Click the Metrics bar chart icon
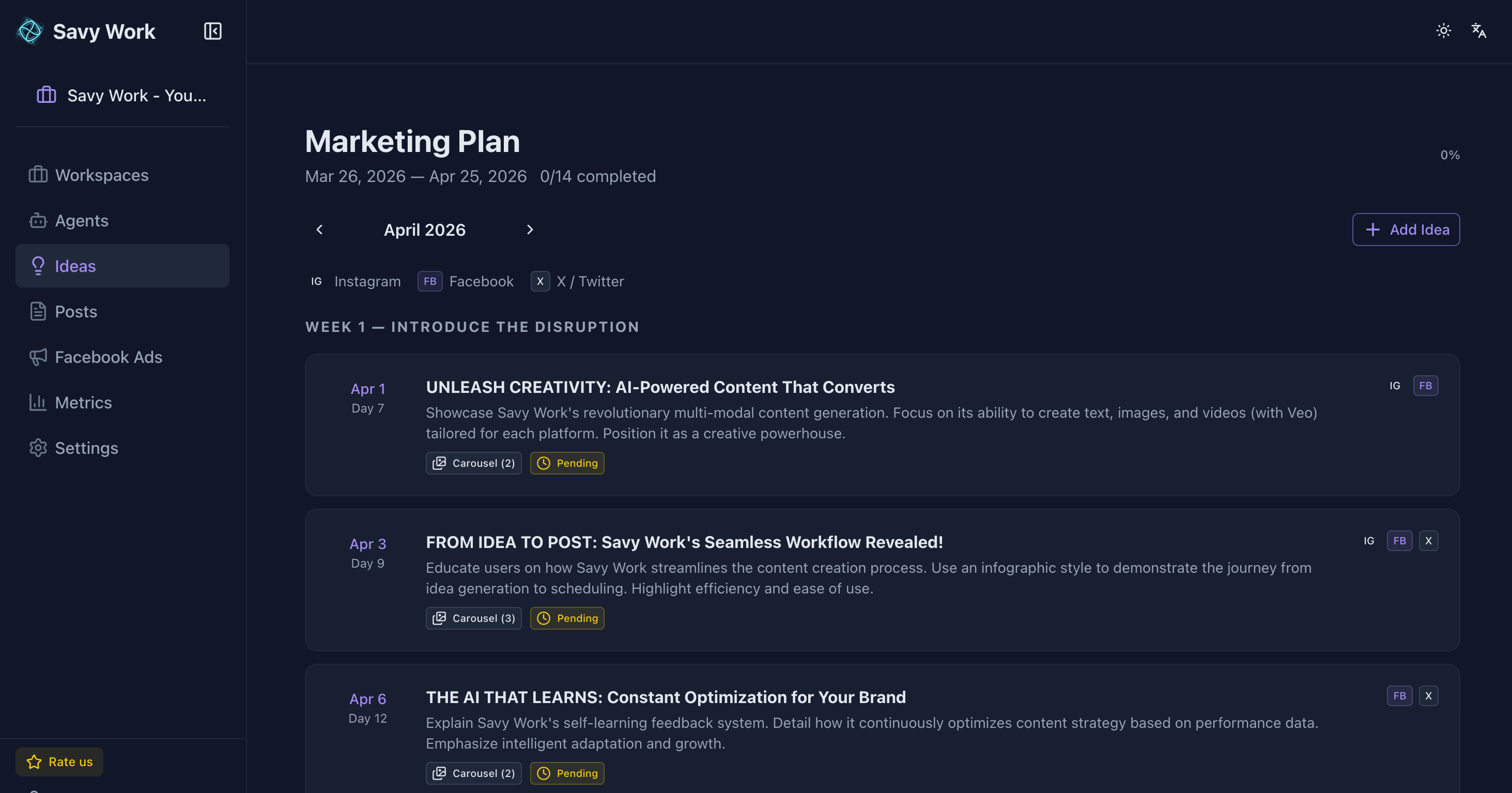This screenshot has width=1512, height=793. (x=38, y=403)
